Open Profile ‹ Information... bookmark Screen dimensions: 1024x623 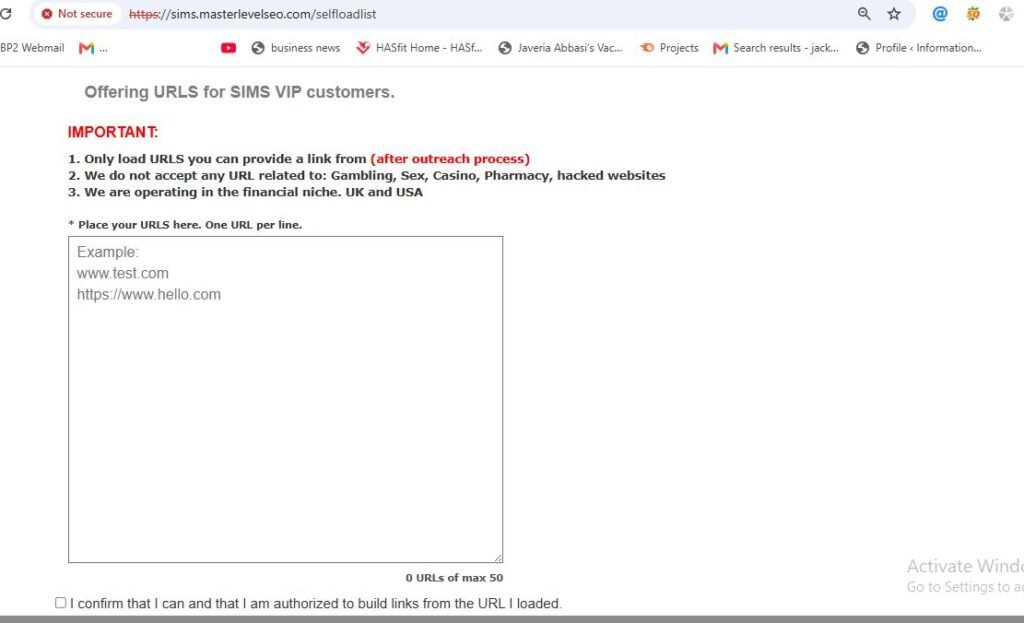[919, 48]
